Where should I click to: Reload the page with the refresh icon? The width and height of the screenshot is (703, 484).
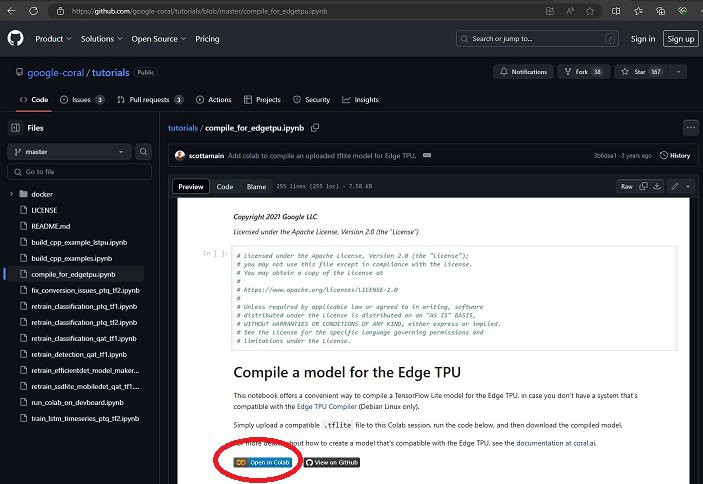[x=34, y=11]
